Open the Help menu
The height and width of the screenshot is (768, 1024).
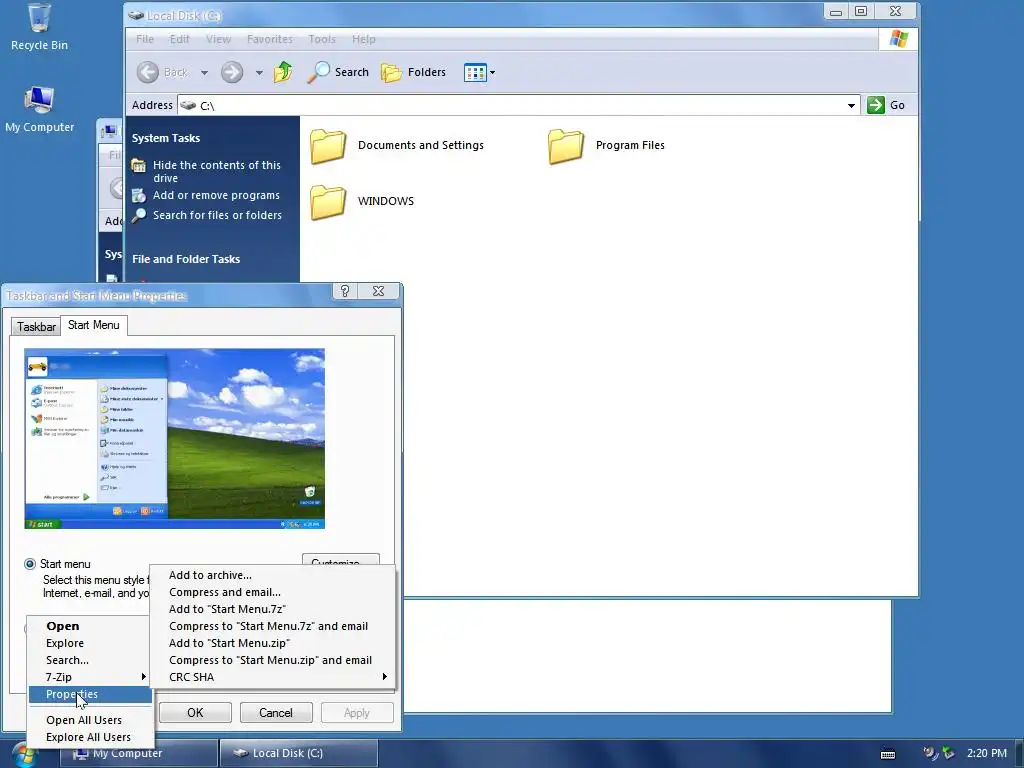pyautogui.click(x=364, y=39)
